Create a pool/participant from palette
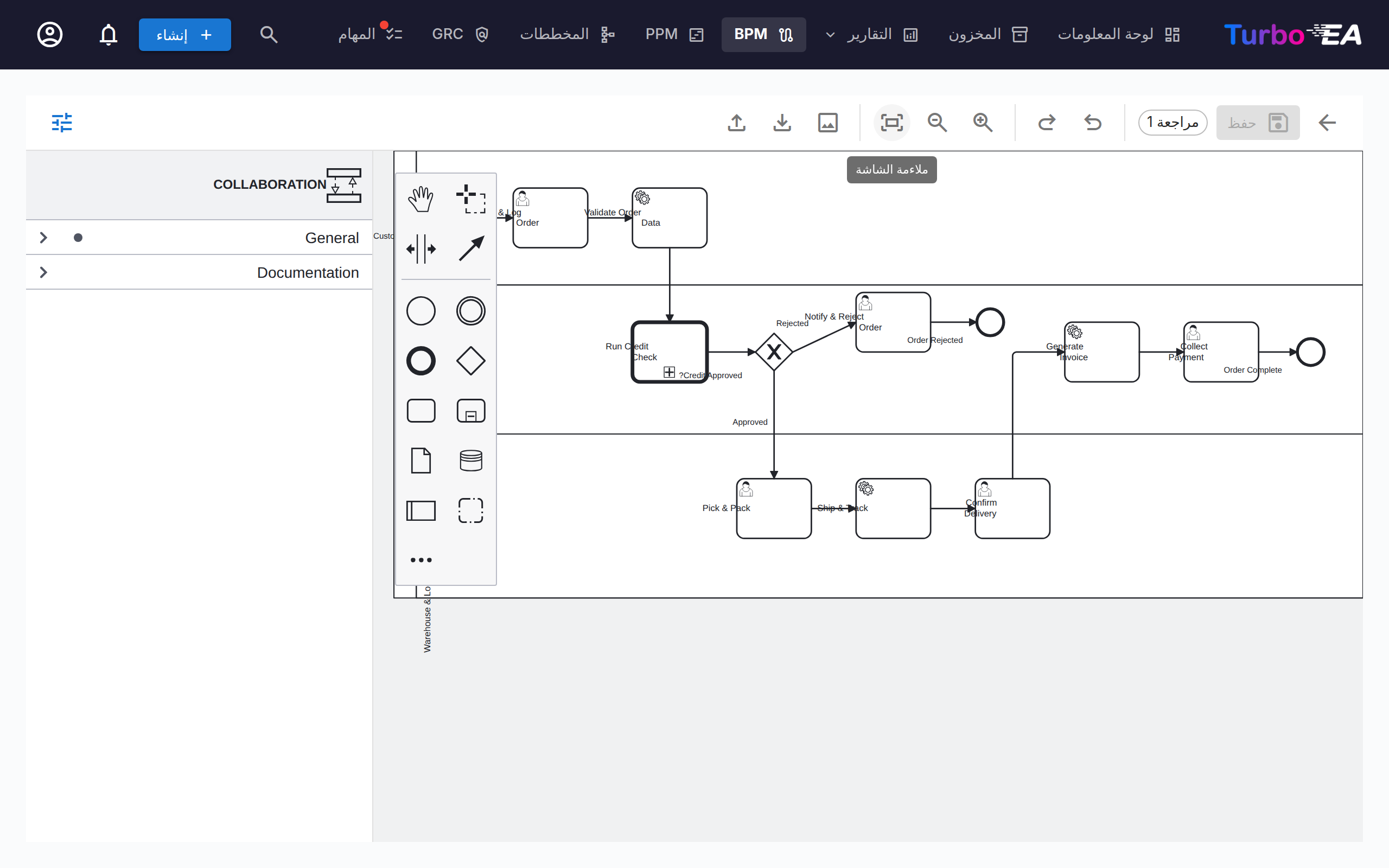 pyautogui.click(x=420, y=510)
